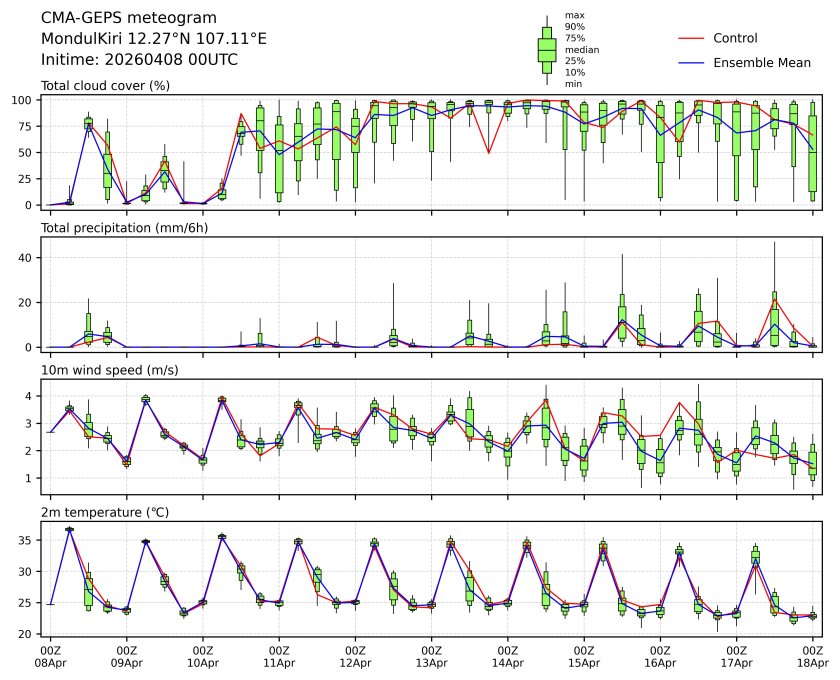Click the red Control legend line

pos(691,38)
